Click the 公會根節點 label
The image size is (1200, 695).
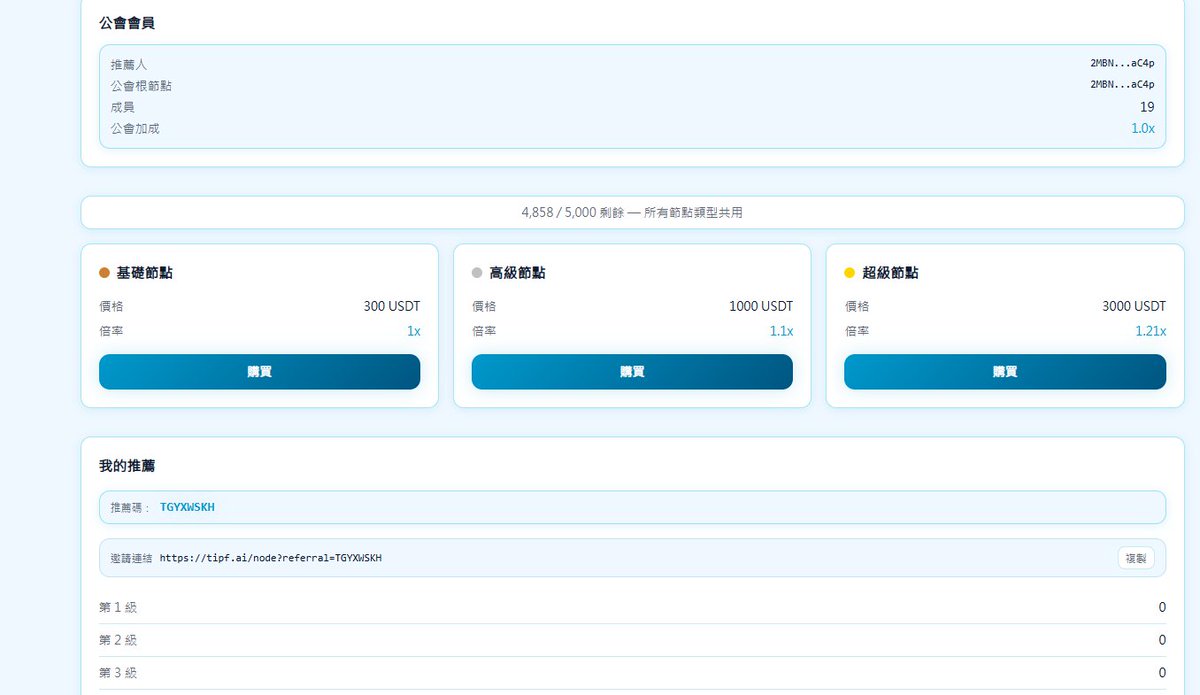click(141, 86)
